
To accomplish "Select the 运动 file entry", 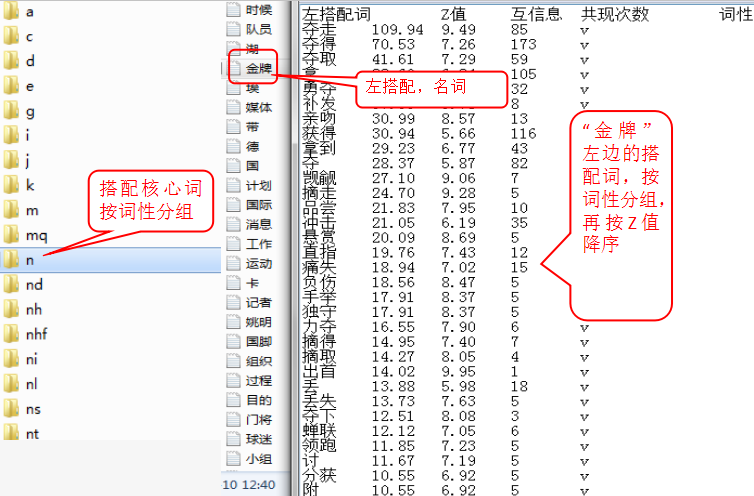I will 250,264.
